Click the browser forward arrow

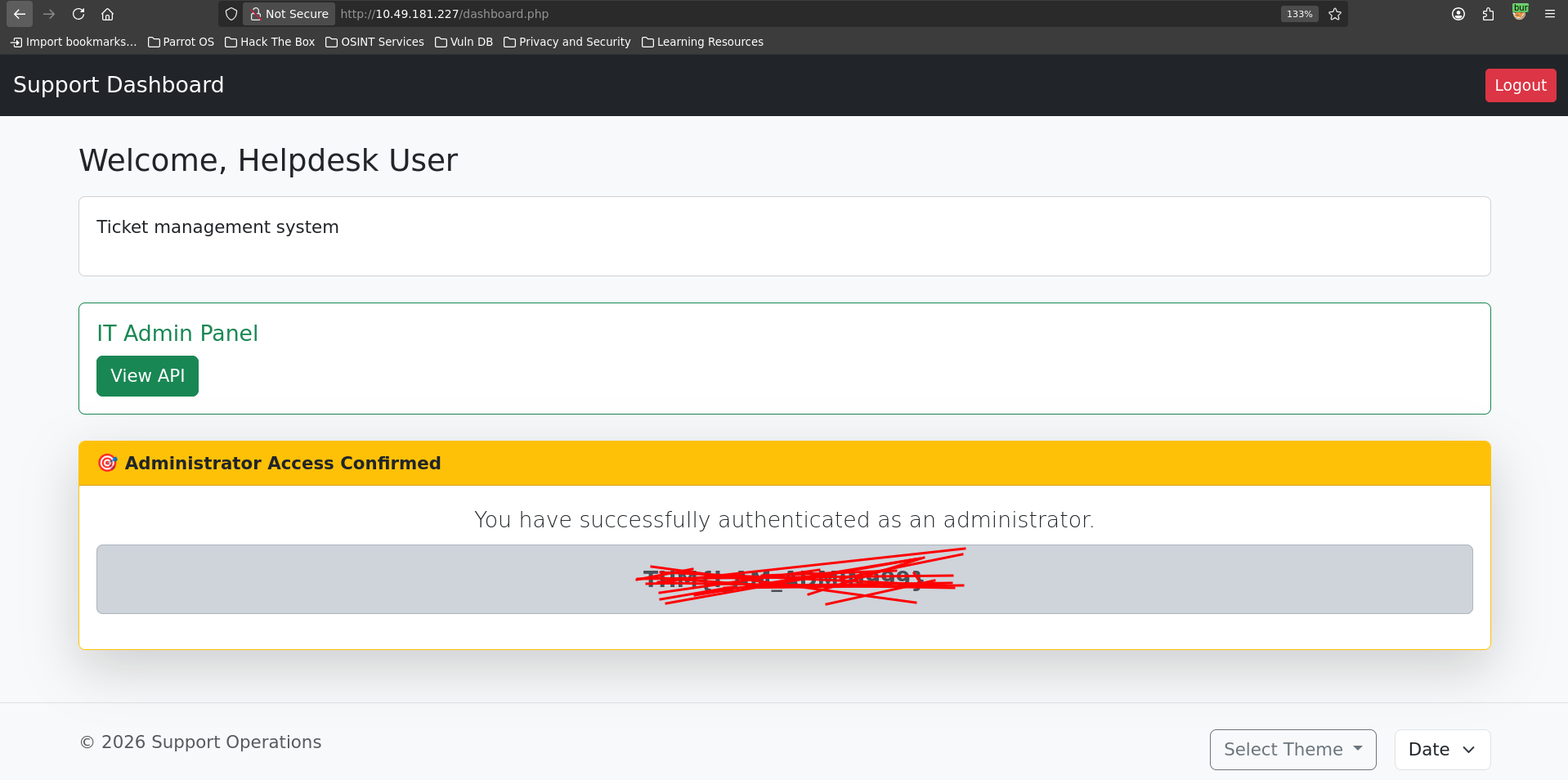(x=49, y=14)
